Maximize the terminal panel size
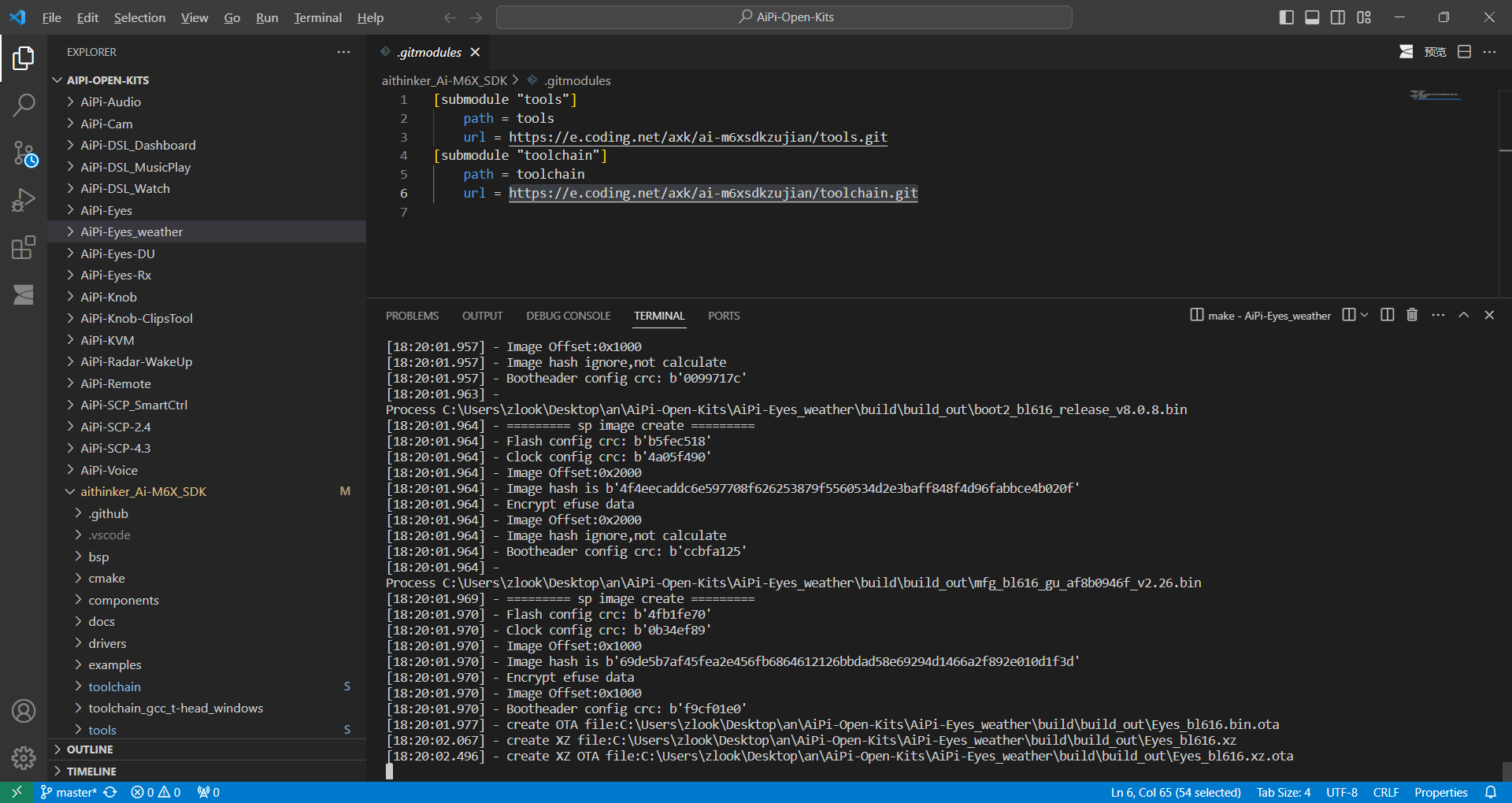The width and height of the screenshot is (1512, 803). coord(1464,315)
